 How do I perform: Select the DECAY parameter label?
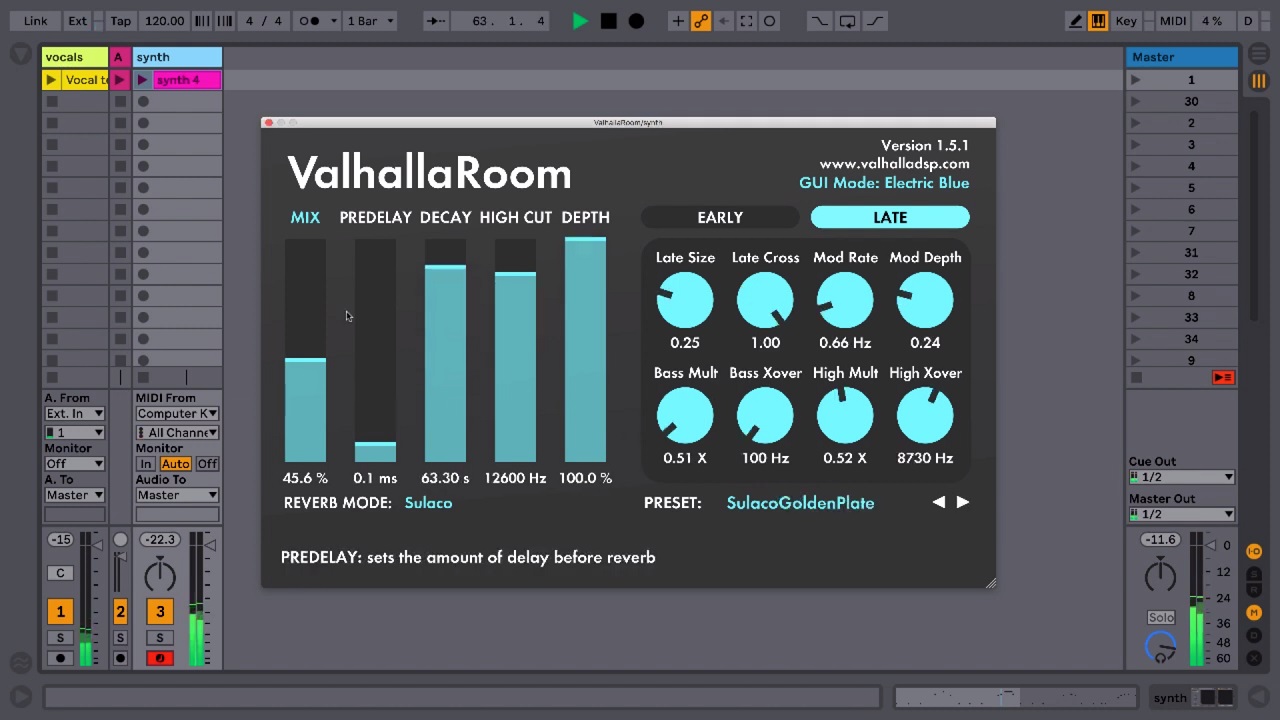coord(445,217)
